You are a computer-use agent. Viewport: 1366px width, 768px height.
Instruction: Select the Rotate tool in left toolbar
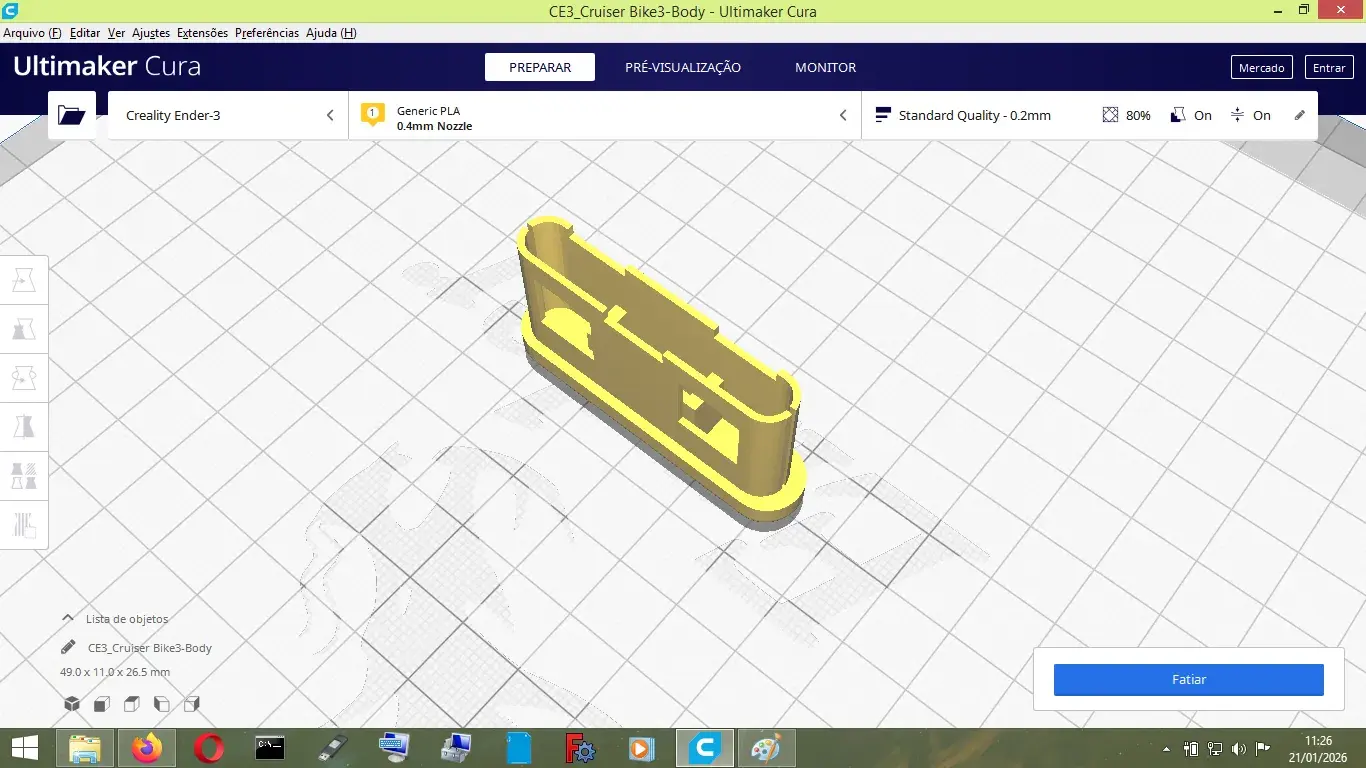[x=24, y=378]
